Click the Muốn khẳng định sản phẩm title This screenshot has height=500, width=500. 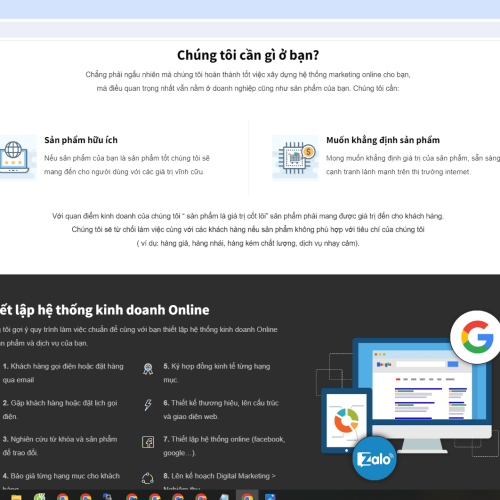(x=383, y=140)
